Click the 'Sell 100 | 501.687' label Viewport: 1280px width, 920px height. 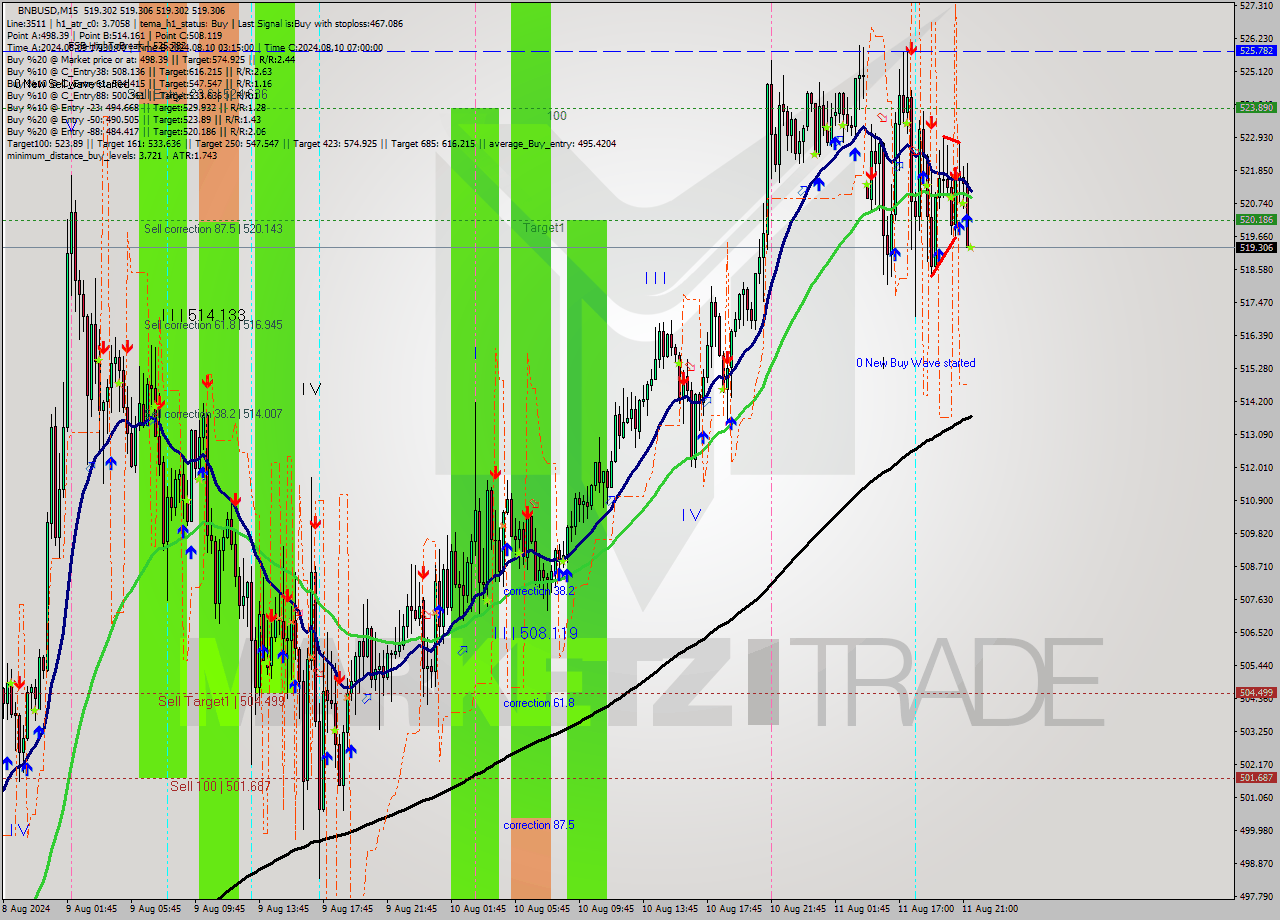tap(220, 786)
